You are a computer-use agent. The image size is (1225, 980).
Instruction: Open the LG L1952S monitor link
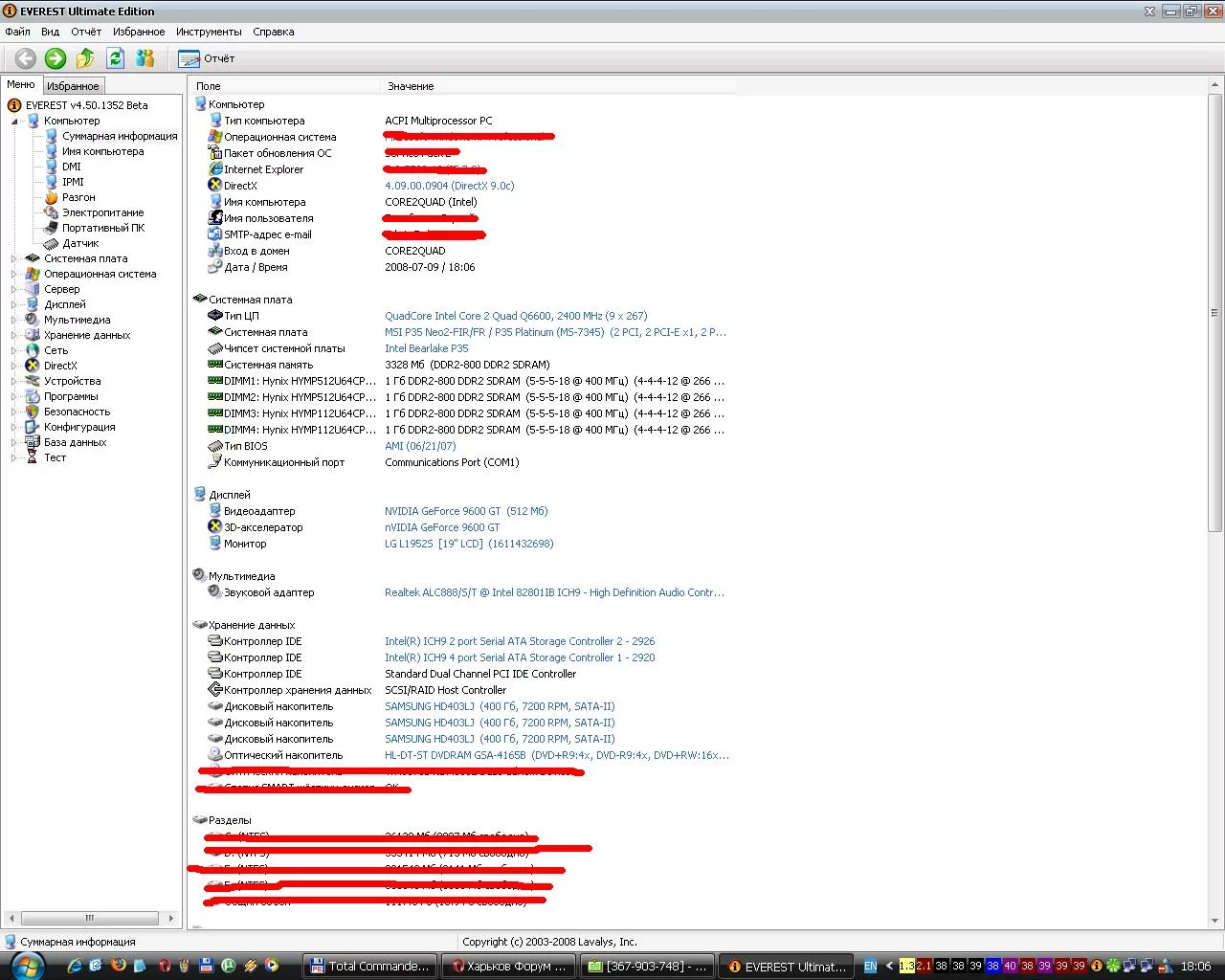tap(469, 544)
